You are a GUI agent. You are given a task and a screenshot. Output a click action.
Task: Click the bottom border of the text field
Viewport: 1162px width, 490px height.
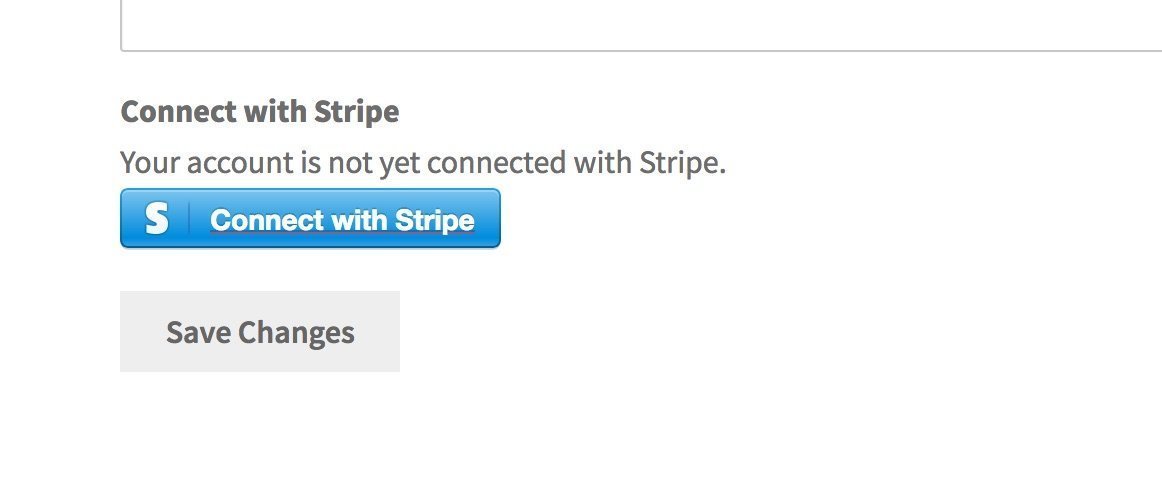click(x=641, y=50)
